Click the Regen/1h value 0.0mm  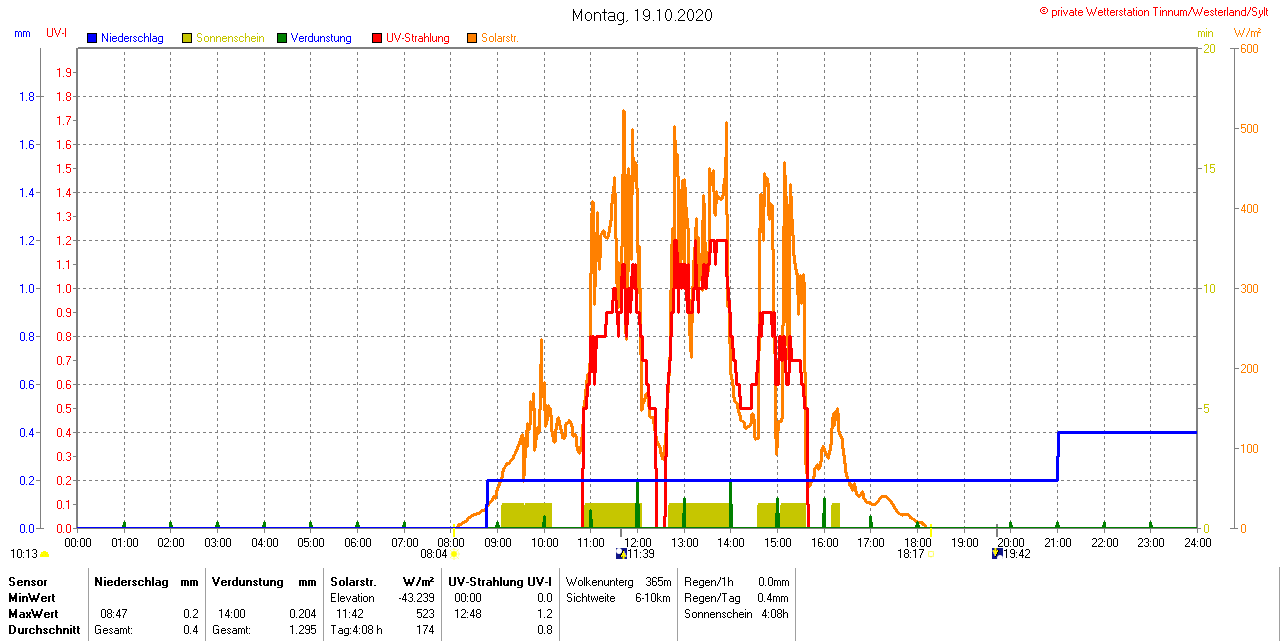coord(773,582)
